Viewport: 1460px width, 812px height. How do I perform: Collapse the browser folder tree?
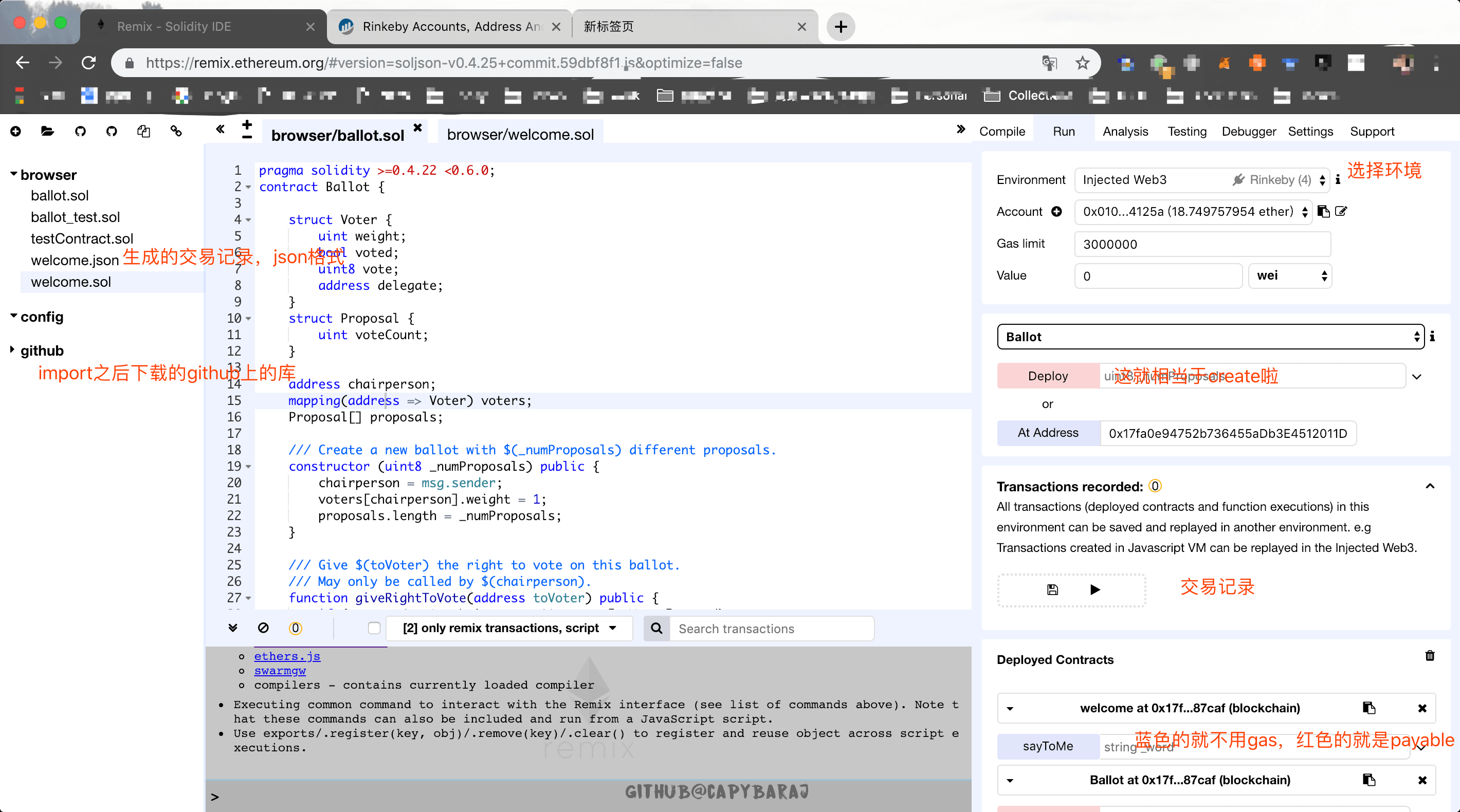(x=13, y=175)
